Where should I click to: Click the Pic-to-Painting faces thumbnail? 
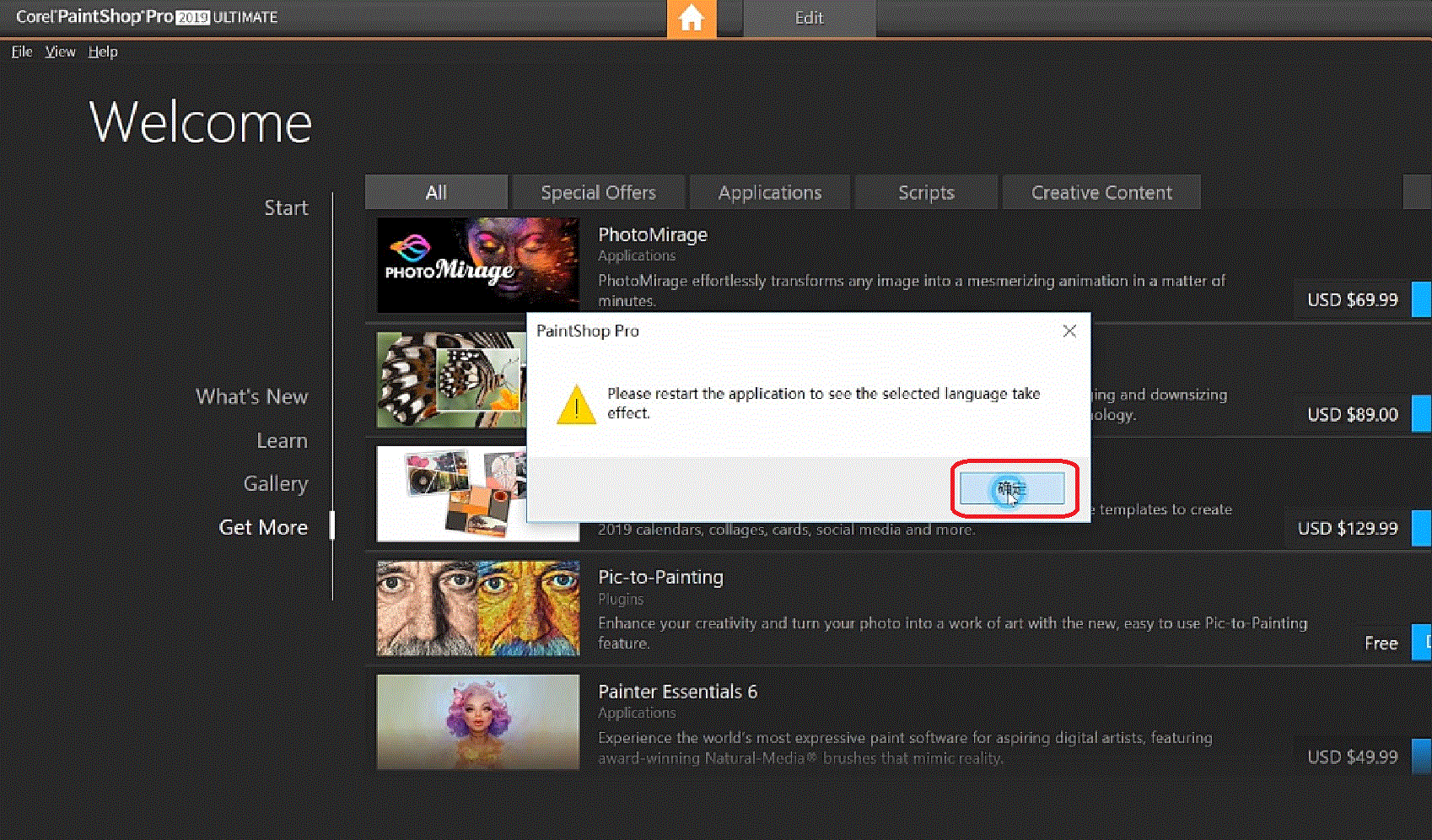pos(477,608)
